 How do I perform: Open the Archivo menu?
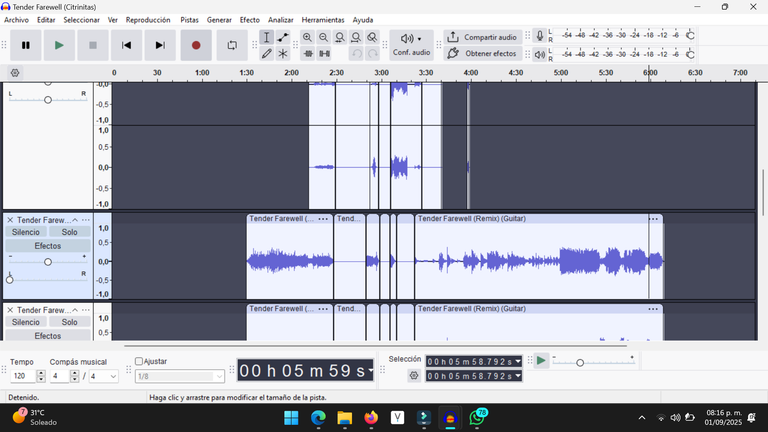click(16, 20)
